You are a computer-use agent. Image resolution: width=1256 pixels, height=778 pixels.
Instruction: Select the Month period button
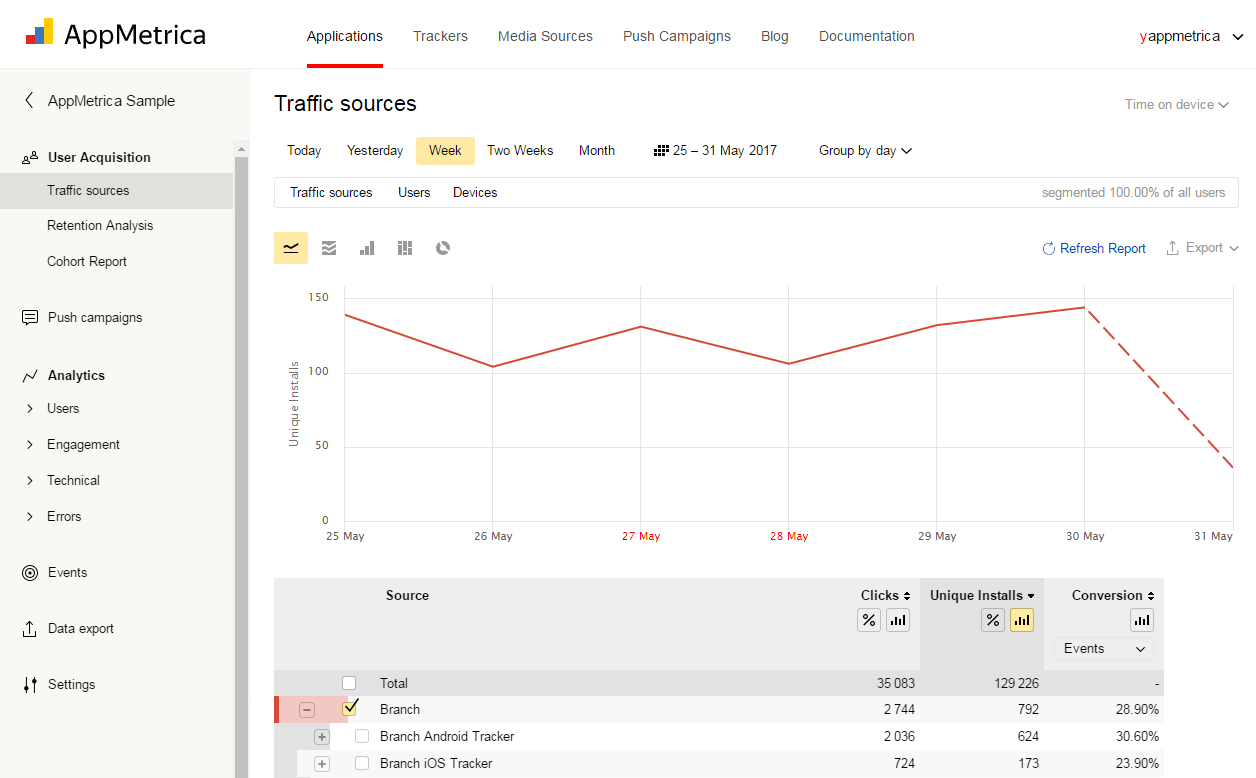click(x=597, y=151)
